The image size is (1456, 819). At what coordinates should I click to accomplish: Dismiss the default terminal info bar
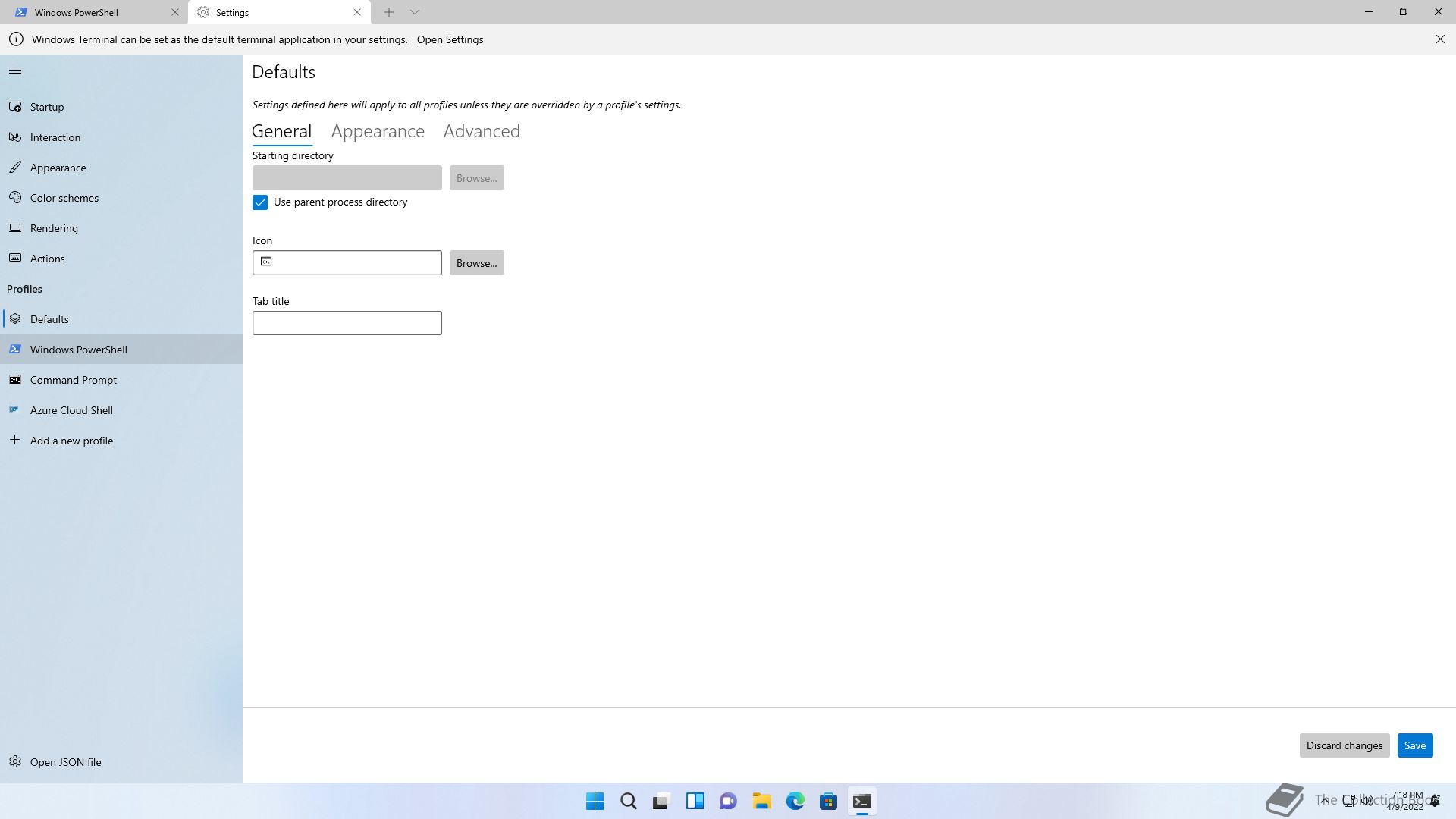tap(1440, 39)
